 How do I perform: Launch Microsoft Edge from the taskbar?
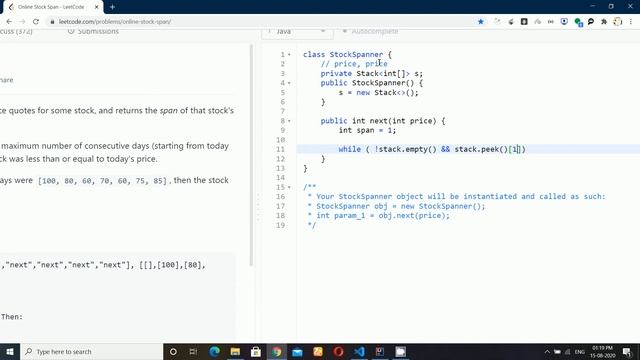point(214,351)
